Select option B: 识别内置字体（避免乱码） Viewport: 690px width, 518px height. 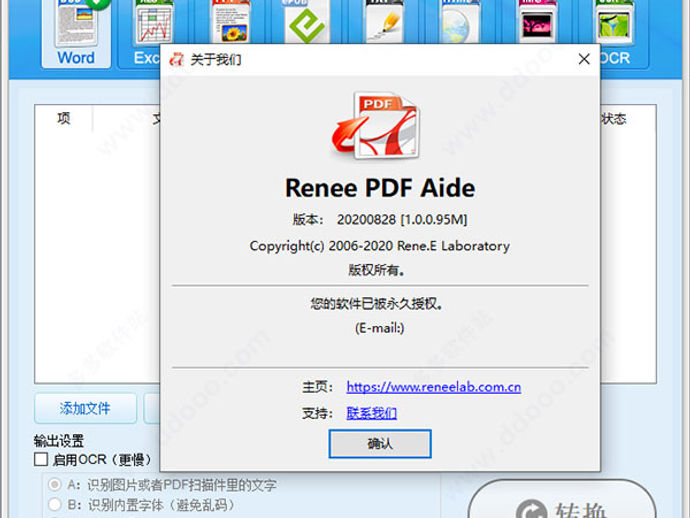(x=55, y=504)
